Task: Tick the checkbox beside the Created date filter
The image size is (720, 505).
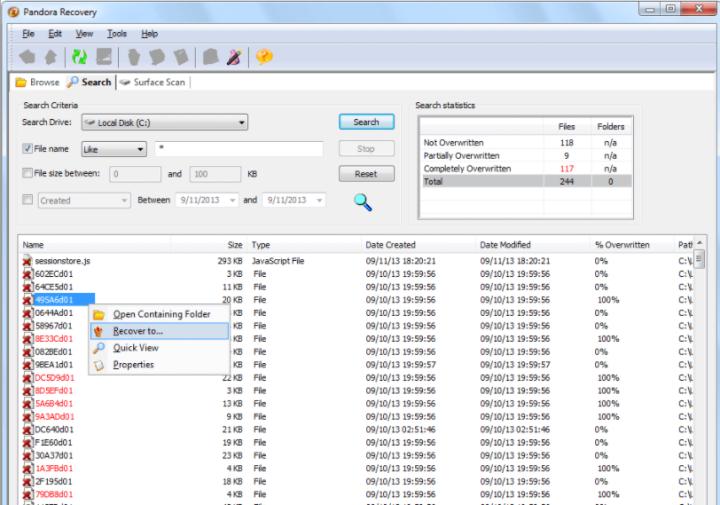Action: (x=27, y=200)
